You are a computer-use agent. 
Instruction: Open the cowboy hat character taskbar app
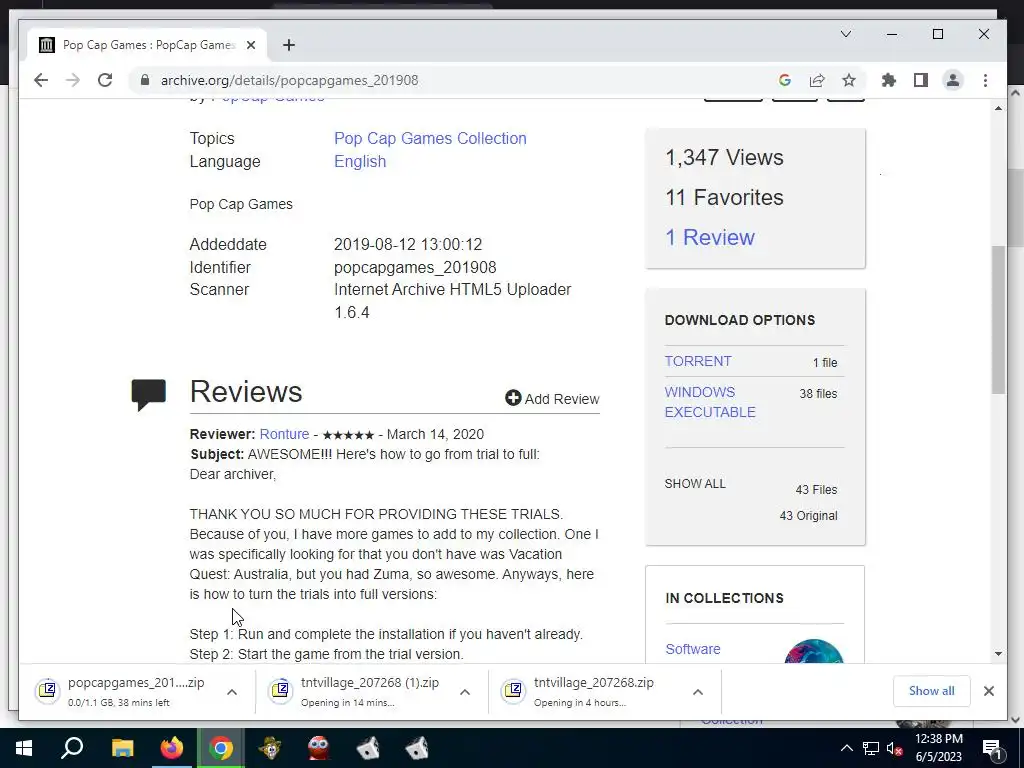pyautogui.click(x=270, y=748)
